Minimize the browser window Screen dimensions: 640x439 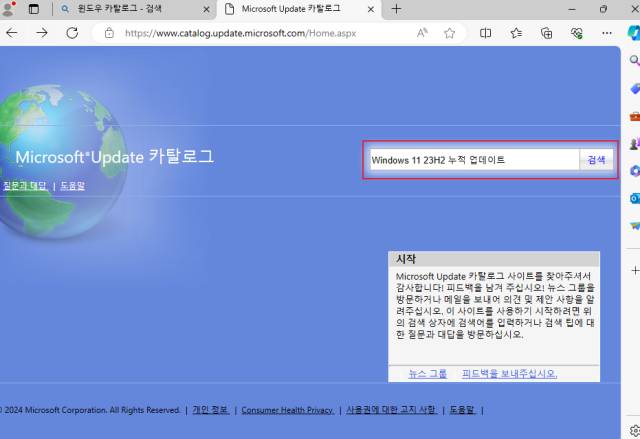(572, 9)
